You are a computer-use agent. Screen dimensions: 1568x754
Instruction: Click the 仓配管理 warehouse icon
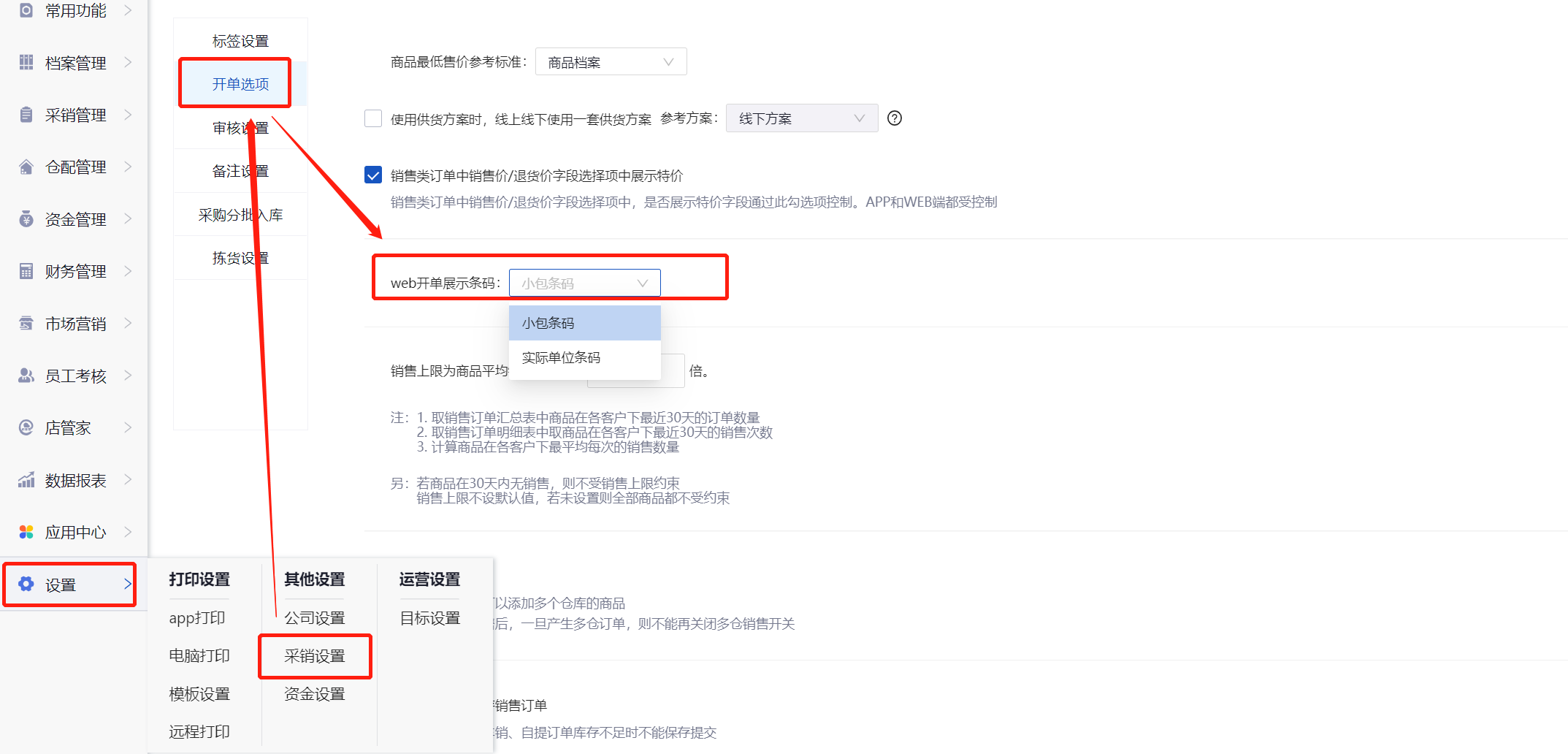[x=26, y=167]
